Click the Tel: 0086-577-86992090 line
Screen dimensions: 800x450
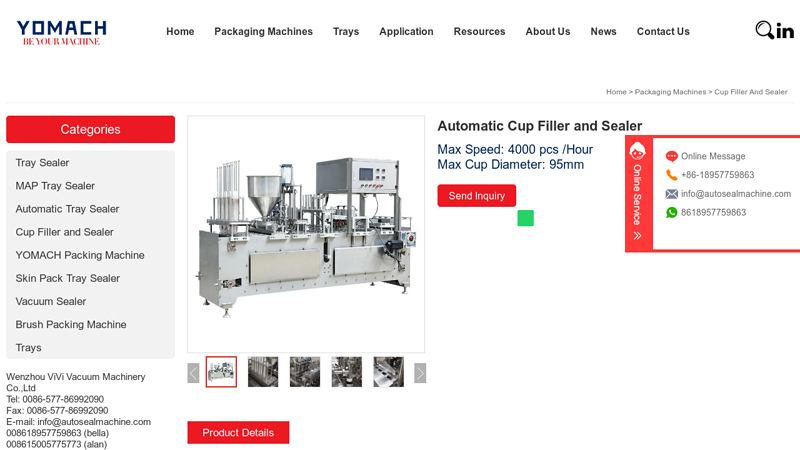[x=55, y=399]
